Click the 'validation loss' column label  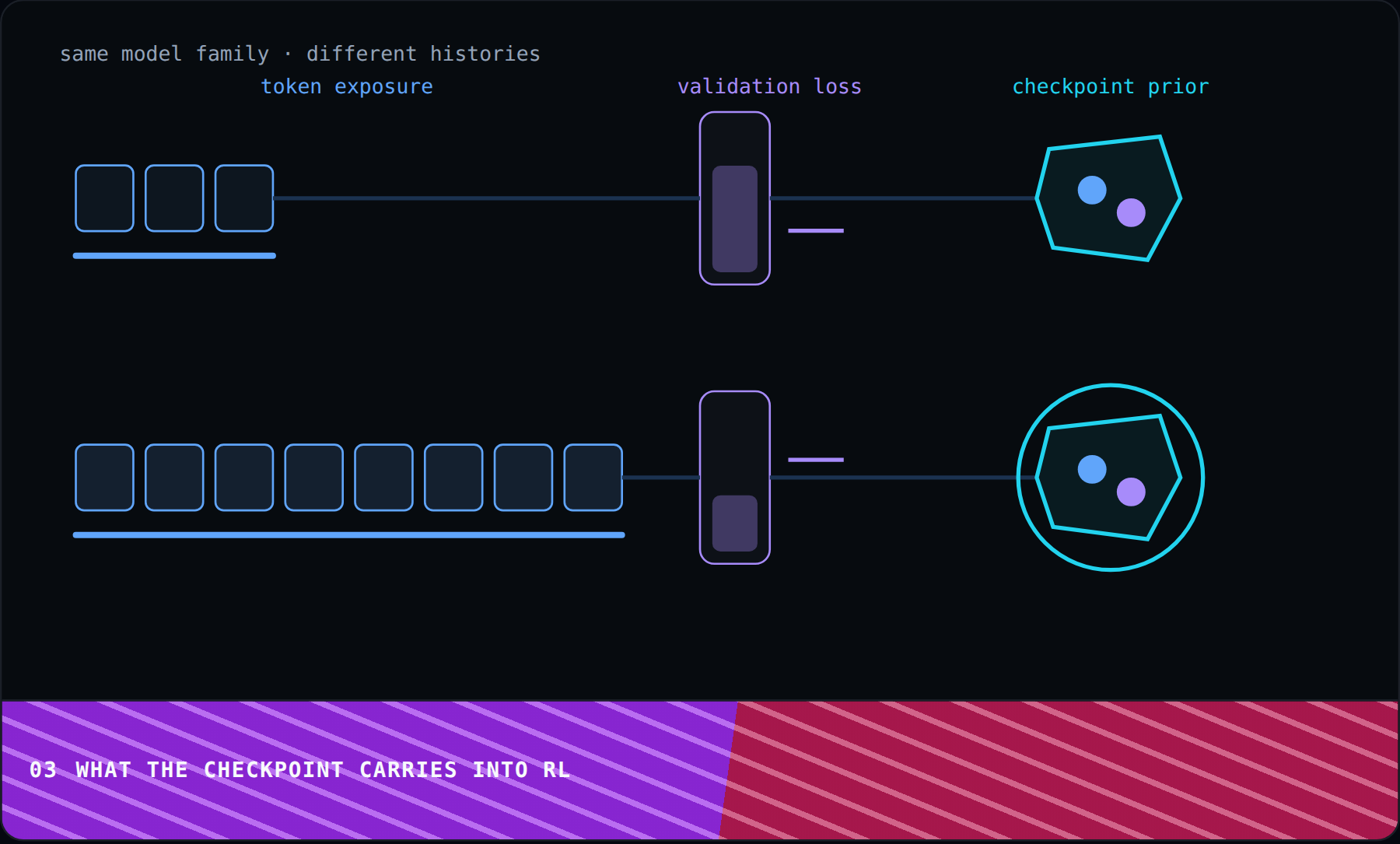coord(769,86)
